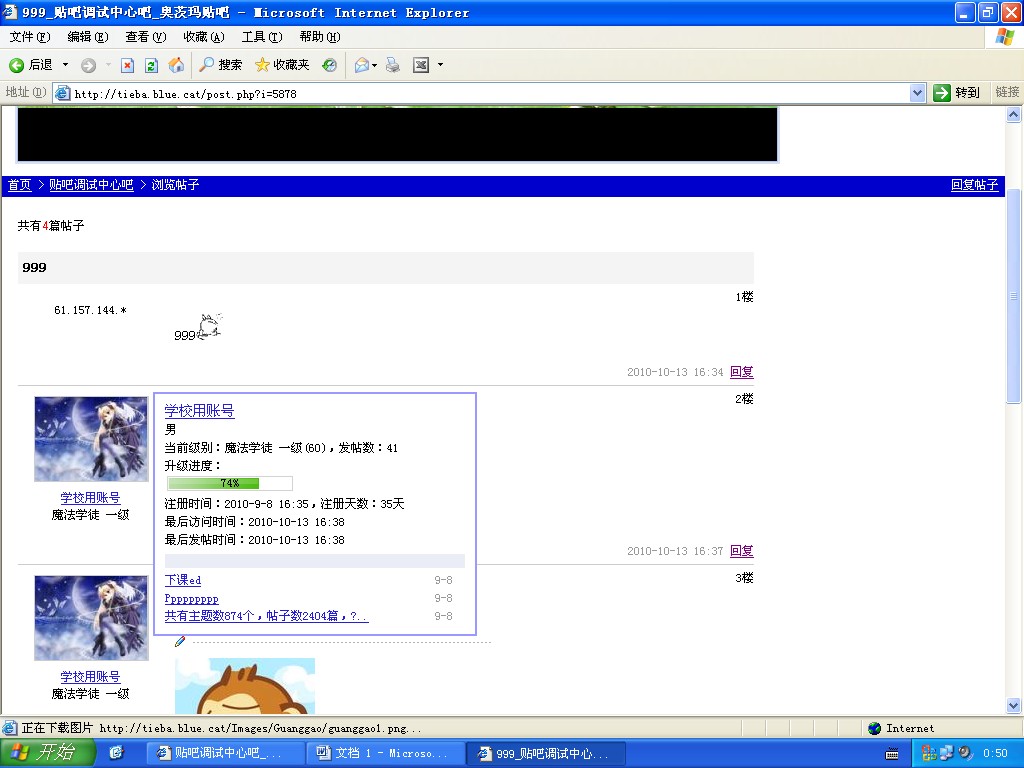Click 回复 link on the 16:34 post
The height and width of the screenshot is (768, 1024).
click(x=742, y=372)
